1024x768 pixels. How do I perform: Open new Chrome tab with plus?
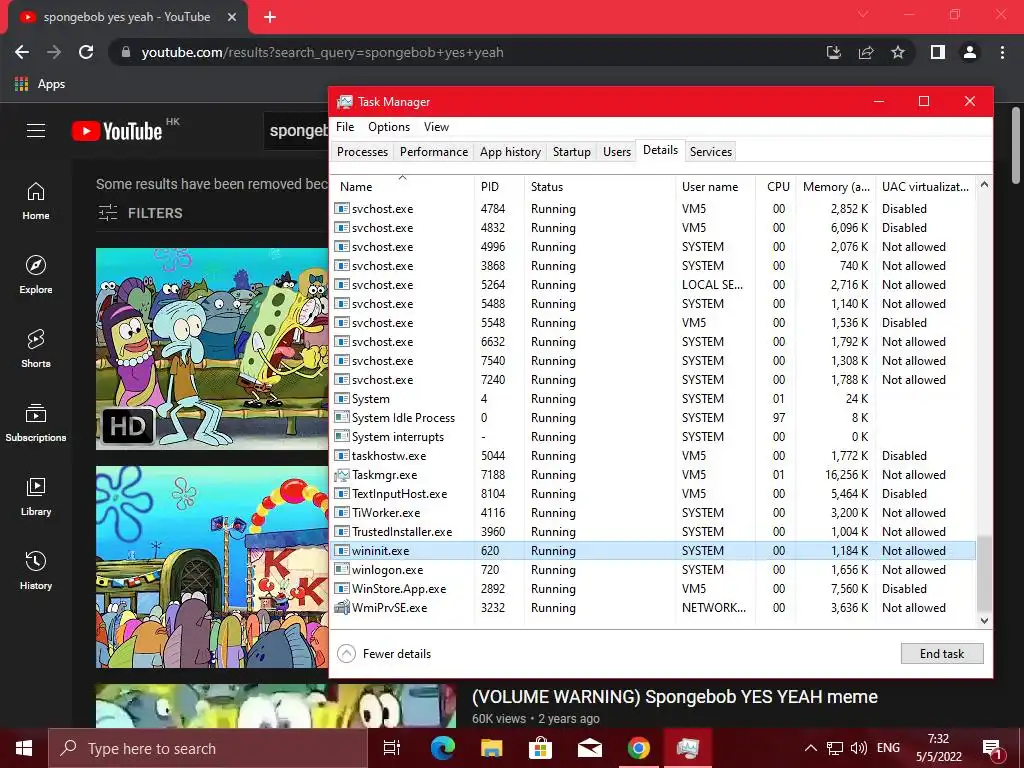coord(270,17)
